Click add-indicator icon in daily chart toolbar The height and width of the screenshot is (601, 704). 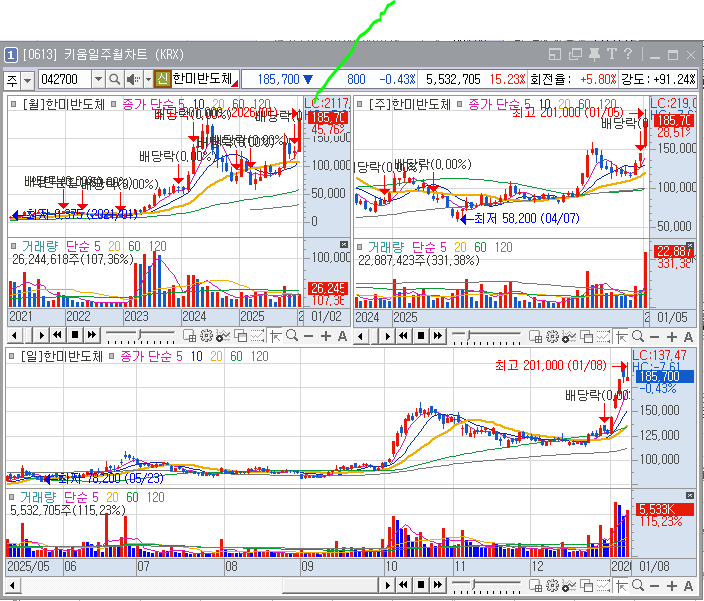tap(569, 585)
